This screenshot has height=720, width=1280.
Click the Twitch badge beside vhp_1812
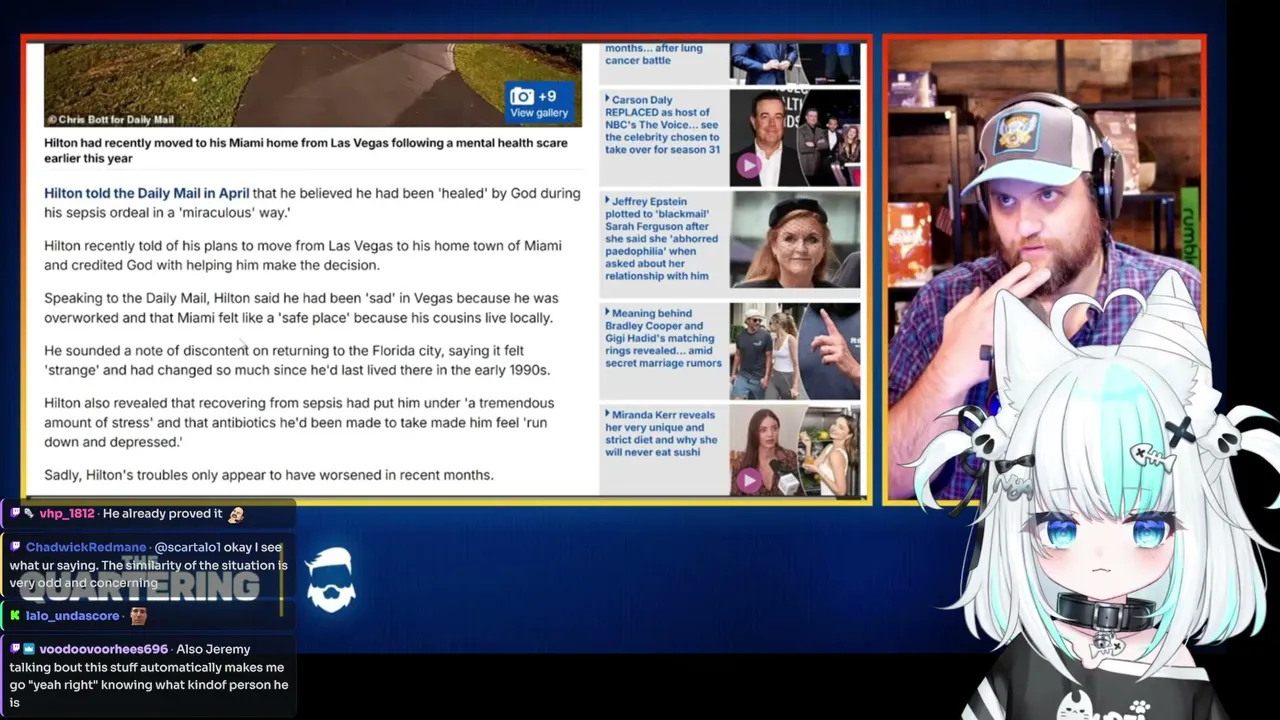click(x=15, y=513)
